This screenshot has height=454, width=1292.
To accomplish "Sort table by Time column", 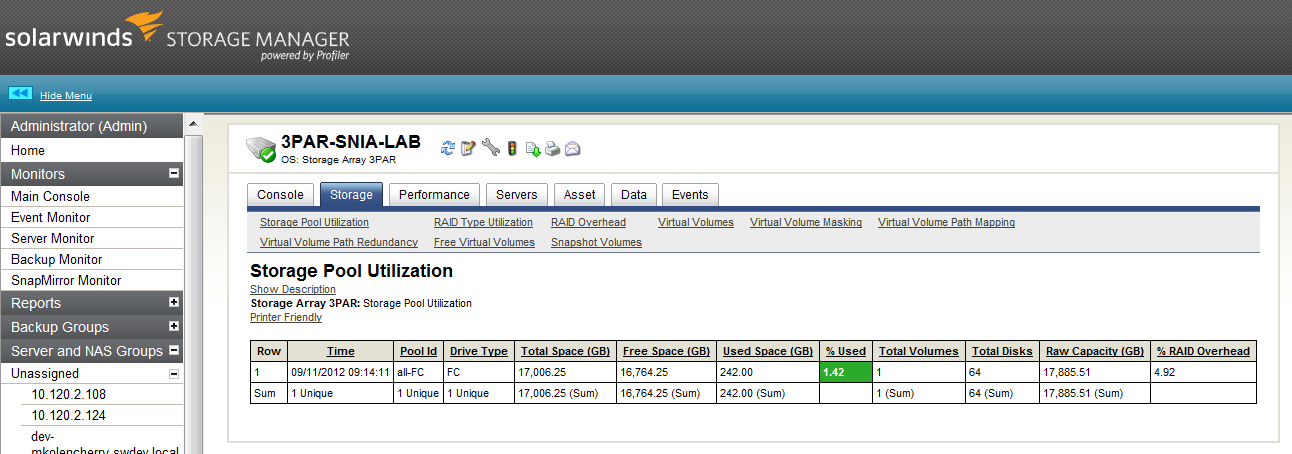I will point(340,351).
